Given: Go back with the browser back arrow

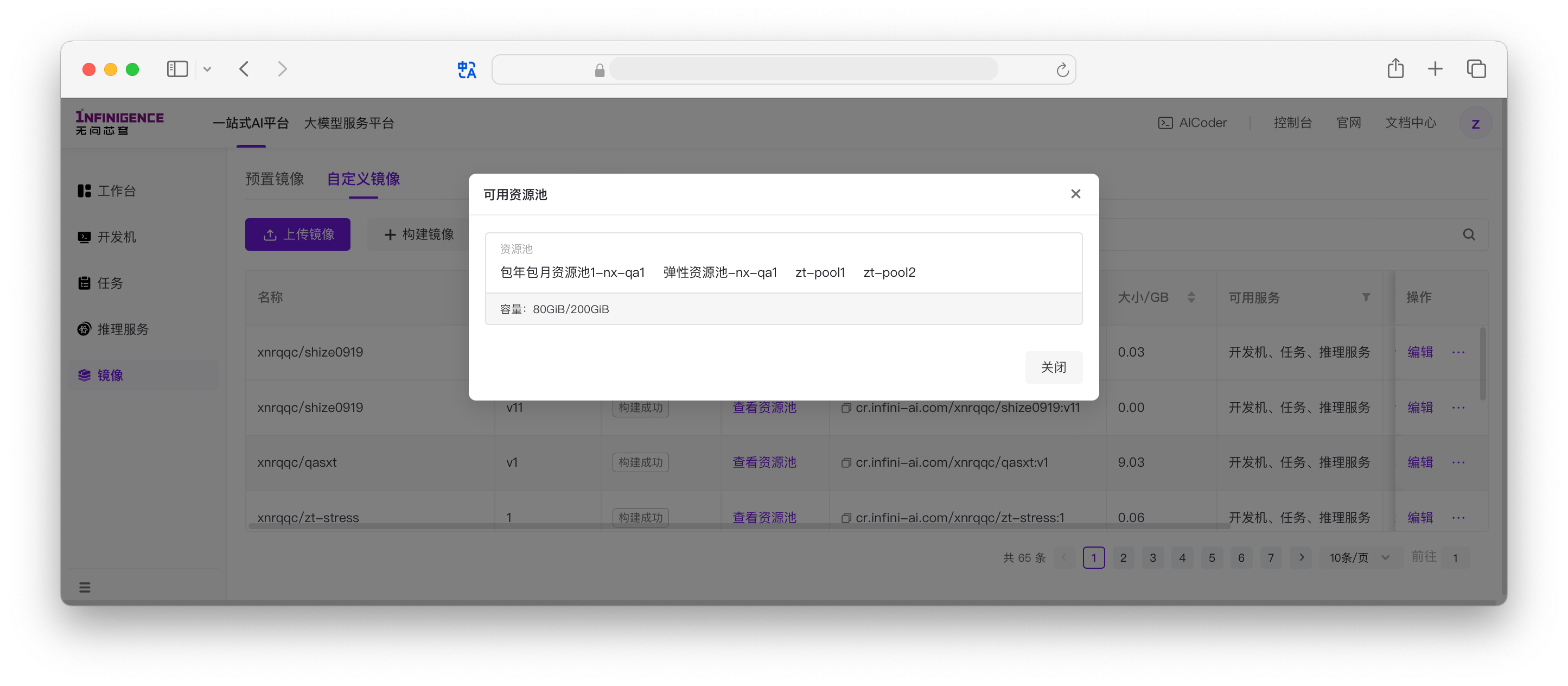Looking at the screenshot, I should (244, 69).
